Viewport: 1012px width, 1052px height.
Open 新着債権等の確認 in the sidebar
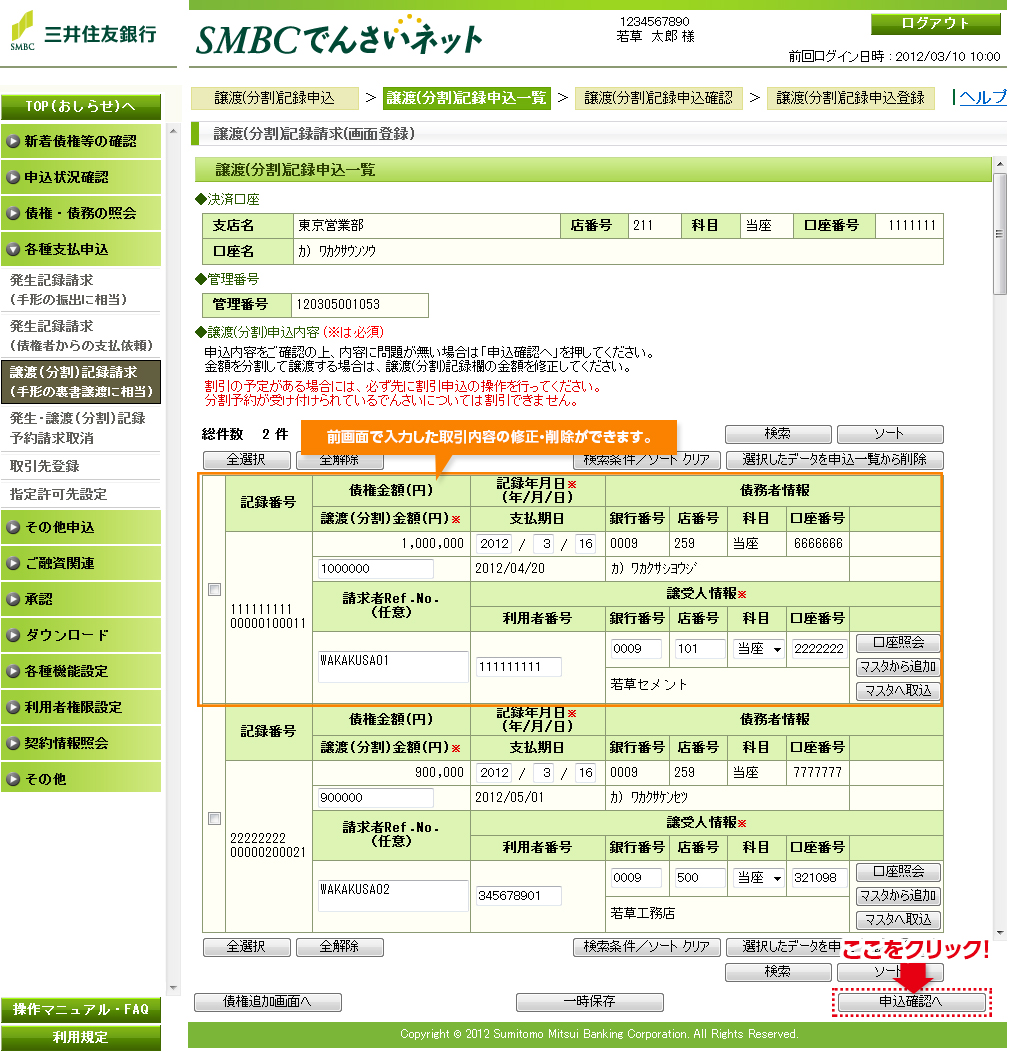81,142
